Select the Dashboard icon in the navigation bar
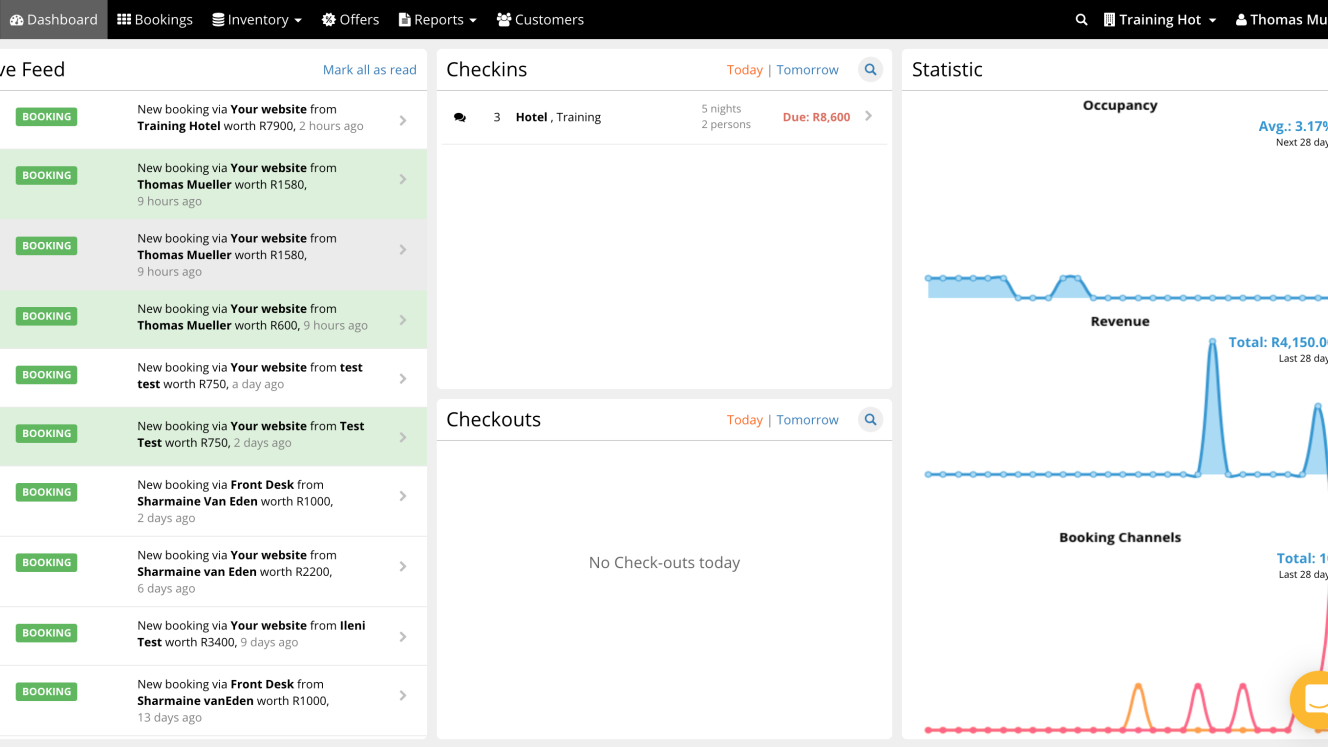Image resolution: width=1328 pixels, height=747 pixels. point(17,19)
